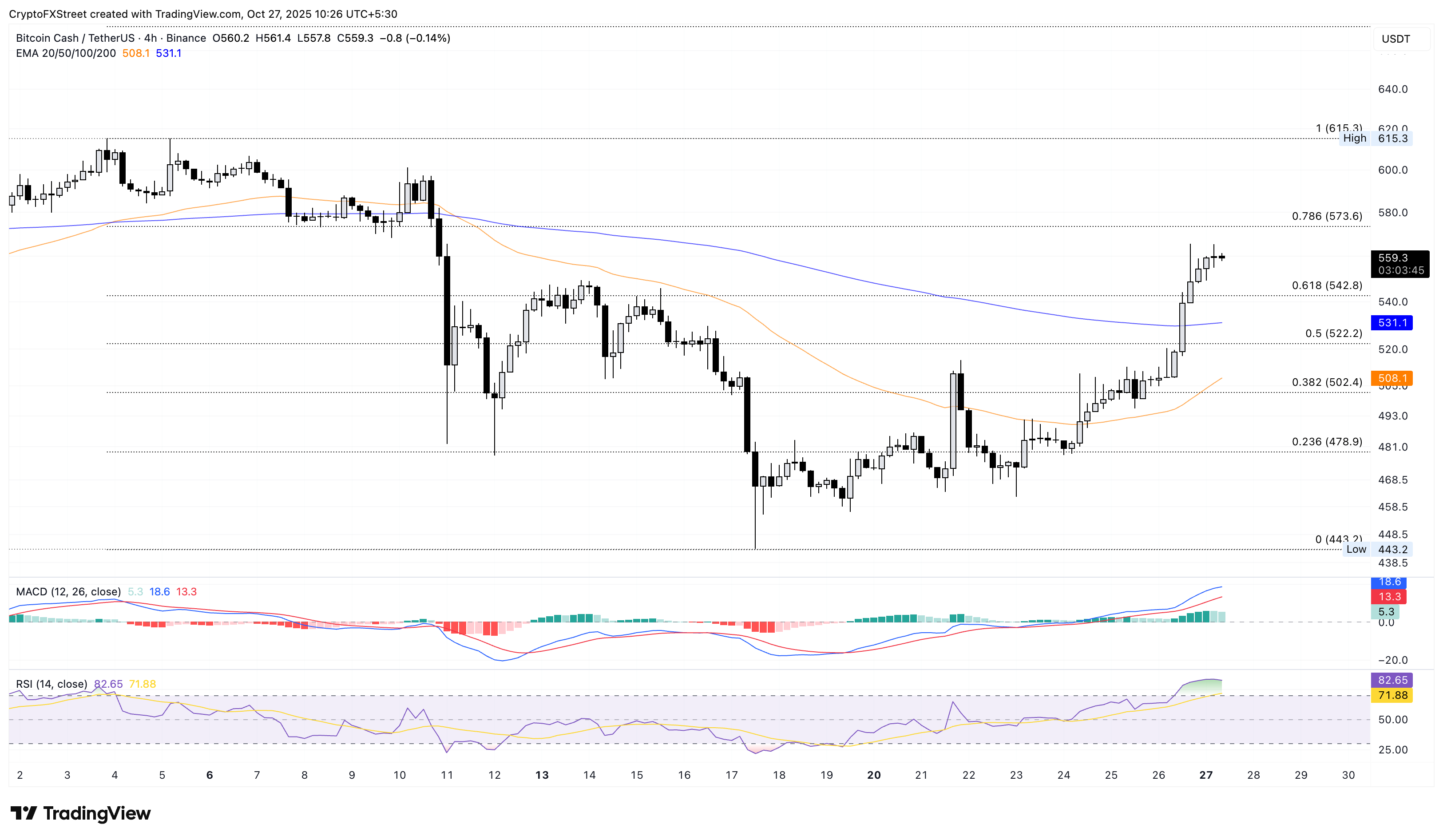Click the orange 508.1 value in EMA legend
The image size is (1443, 840).
(x=136, y=53)
